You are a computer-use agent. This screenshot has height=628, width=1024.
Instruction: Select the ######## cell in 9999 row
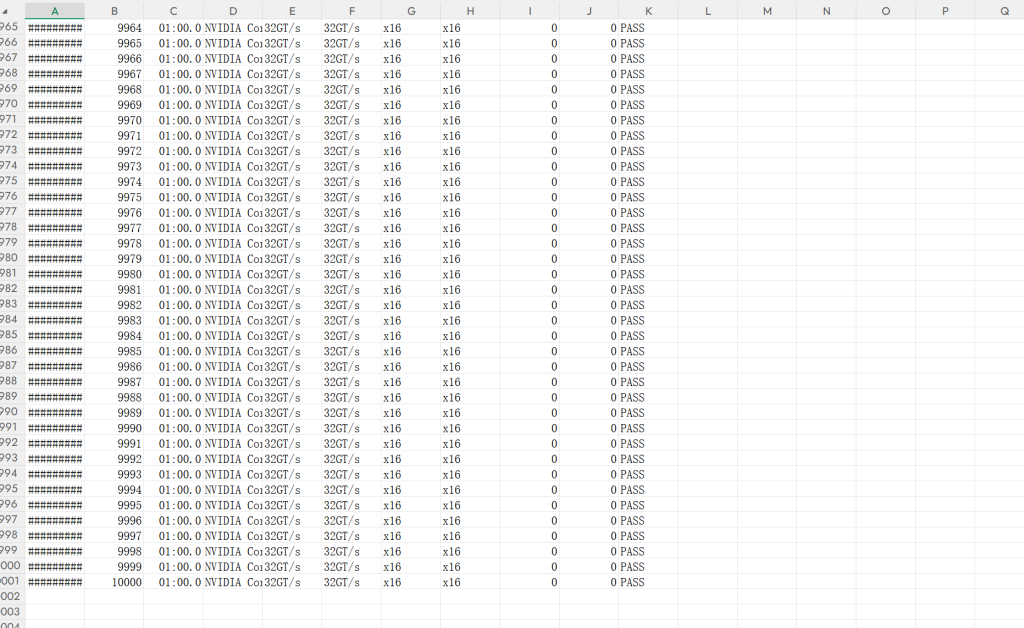(55, 567)
